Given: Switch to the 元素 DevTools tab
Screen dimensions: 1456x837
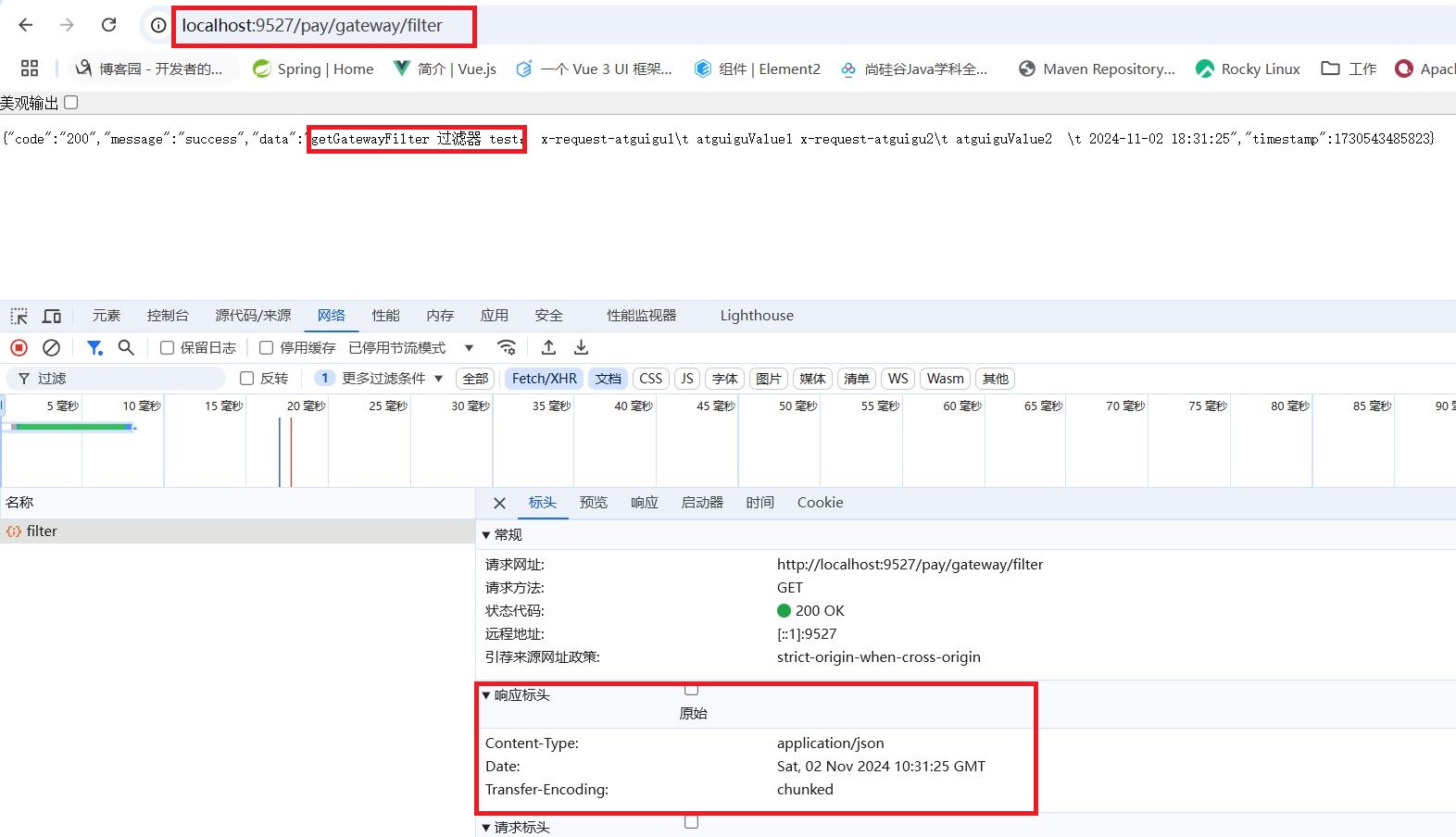Looking at the screenshot, I should [x=107, y=316].
